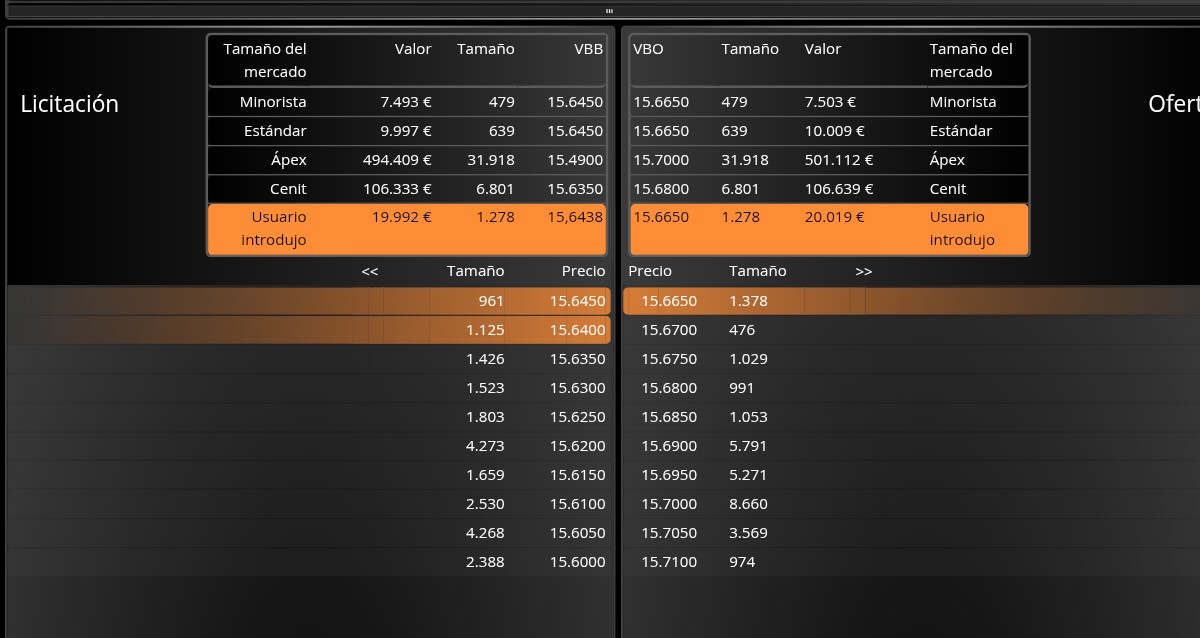Image resolution: width=1200 pixels, height=638 pixels.
Task: Select Cenit label in offer table
Action: click(x=948, y=189)
